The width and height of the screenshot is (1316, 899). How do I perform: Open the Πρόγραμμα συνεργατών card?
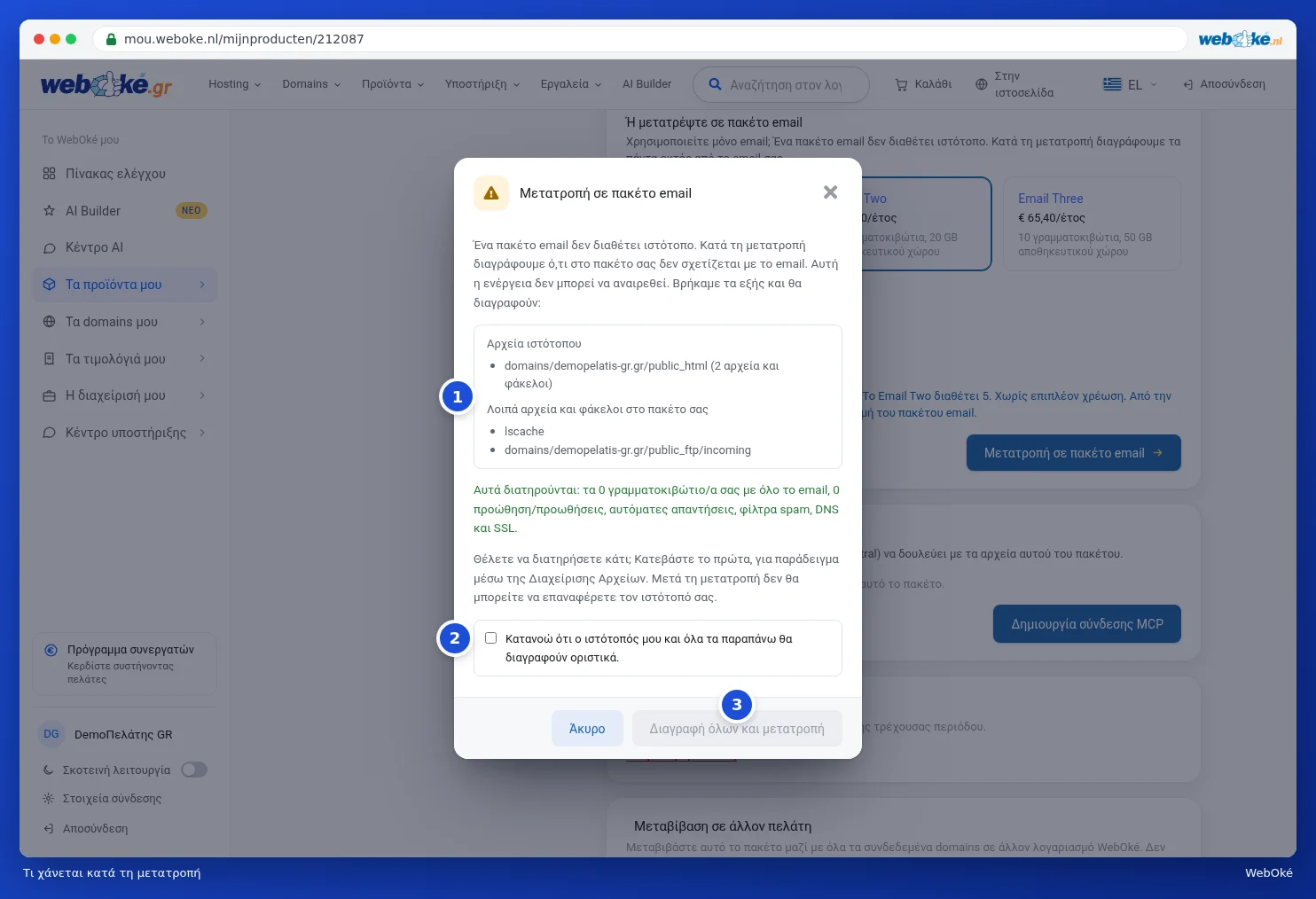(124, 664)
